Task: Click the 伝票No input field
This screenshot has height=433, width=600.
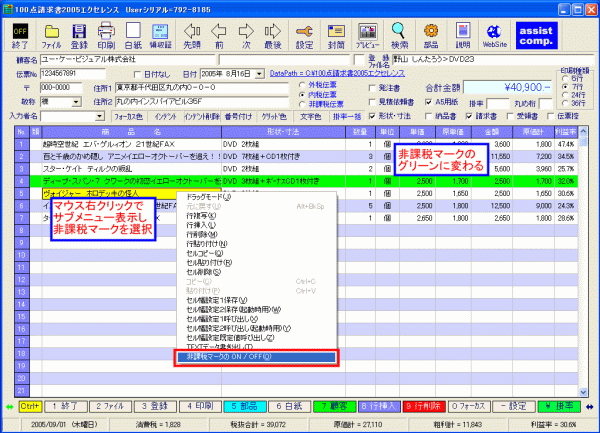Action: tap(72, 73)
